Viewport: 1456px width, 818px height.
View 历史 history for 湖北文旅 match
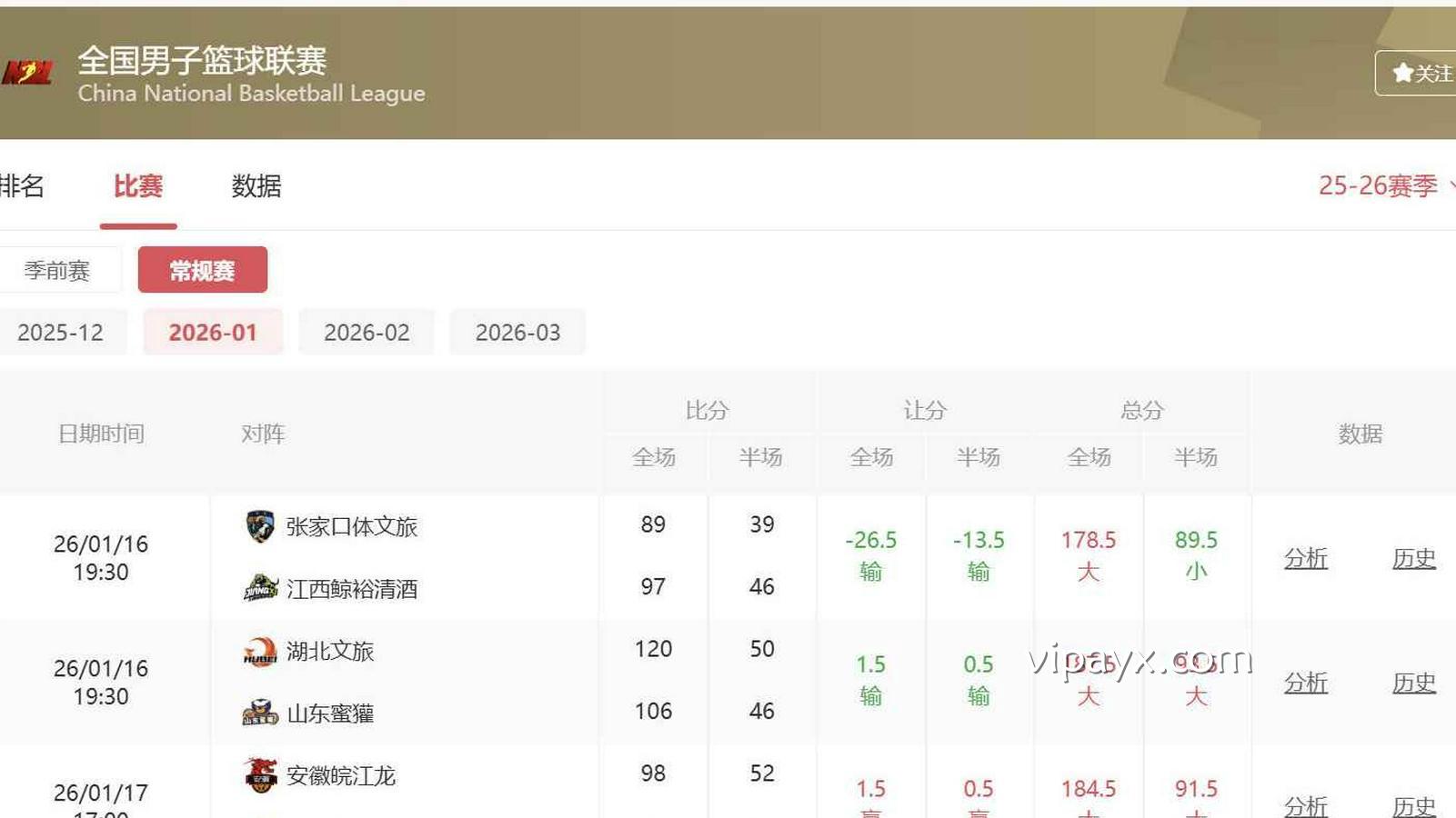pos(1413,683)
